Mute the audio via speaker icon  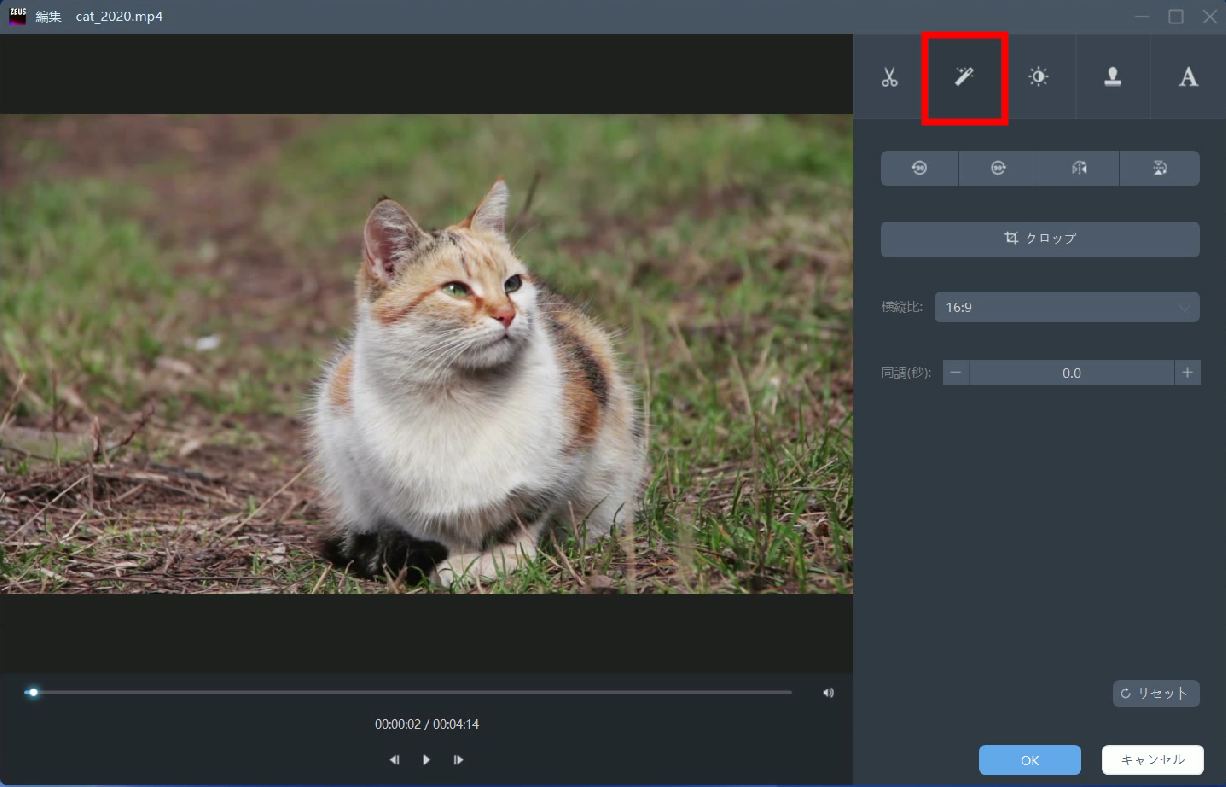pos(828,692)
